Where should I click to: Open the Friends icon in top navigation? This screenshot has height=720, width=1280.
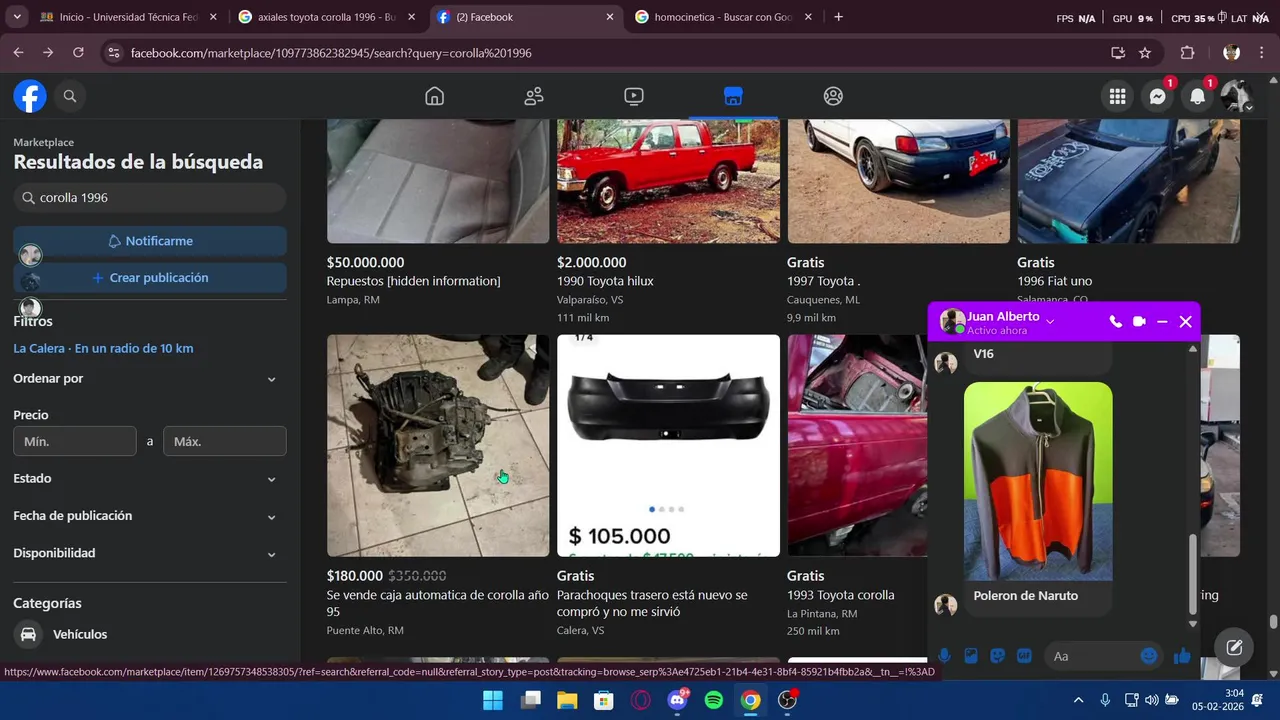[534, 96]
